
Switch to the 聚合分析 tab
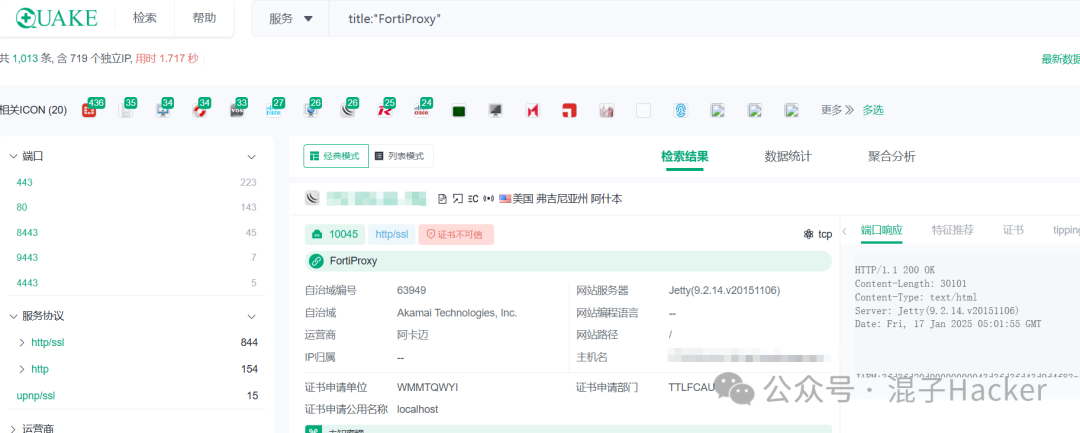click(892, 157)
